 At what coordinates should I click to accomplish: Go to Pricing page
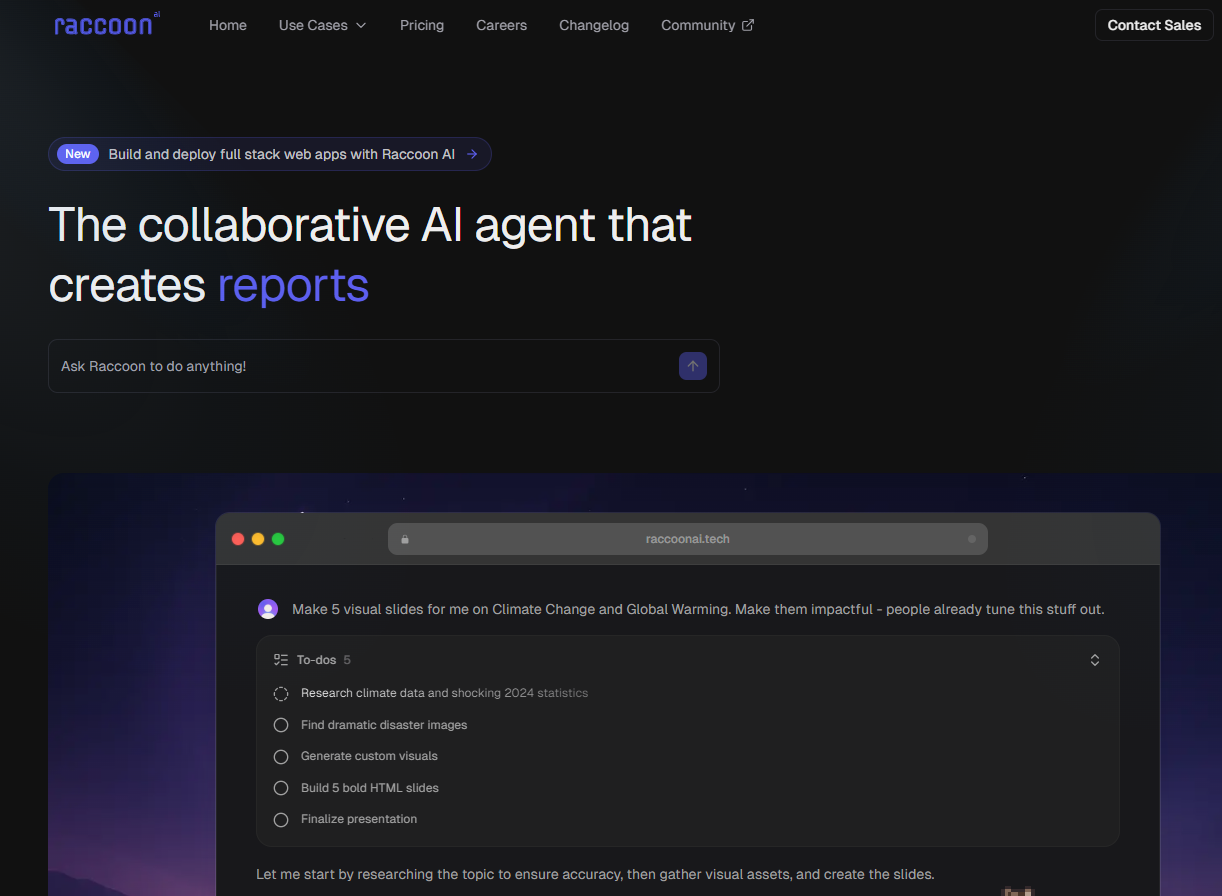coord(422,25)
